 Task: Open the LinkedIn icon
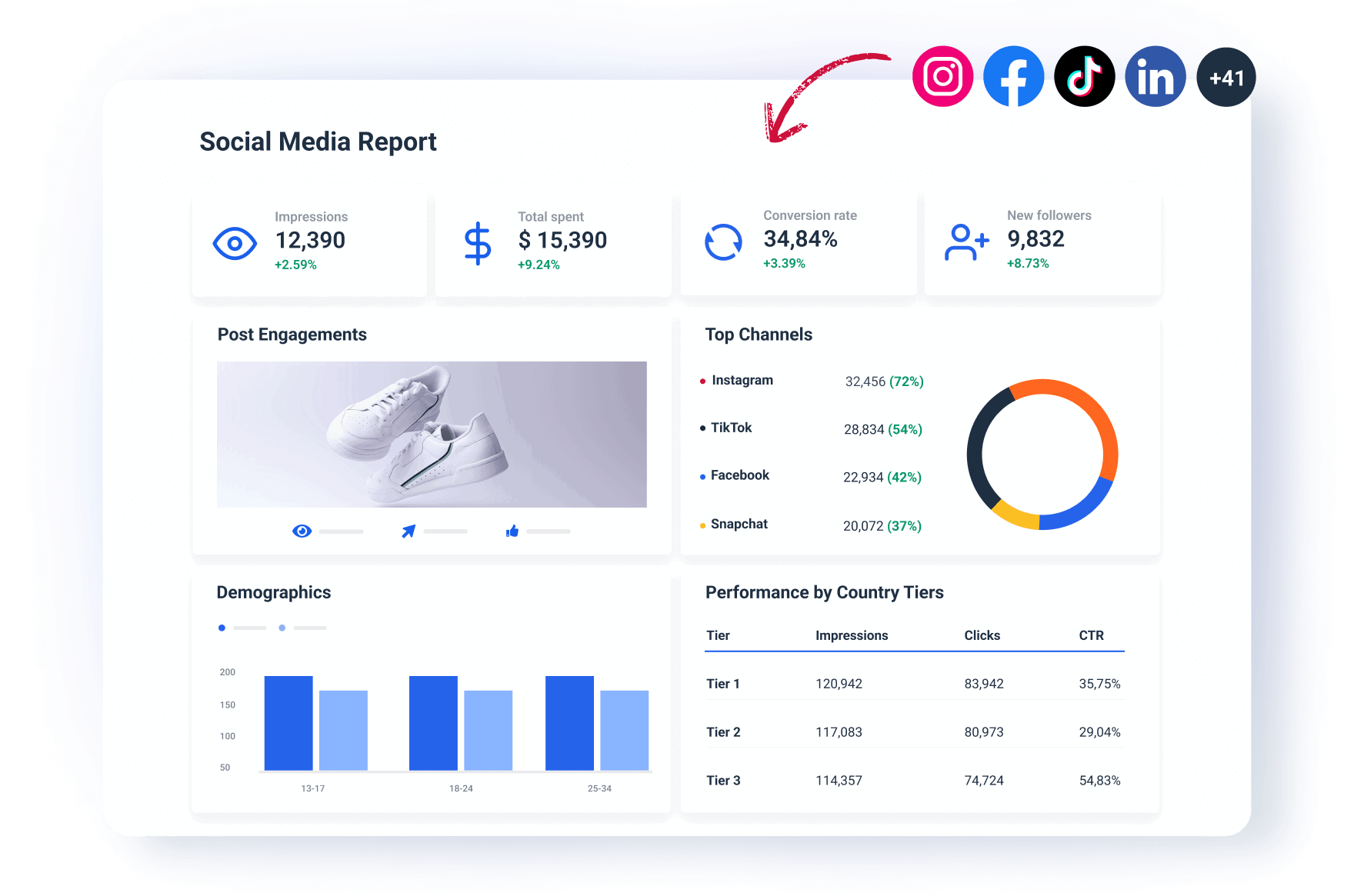(x=1155, y=75)
